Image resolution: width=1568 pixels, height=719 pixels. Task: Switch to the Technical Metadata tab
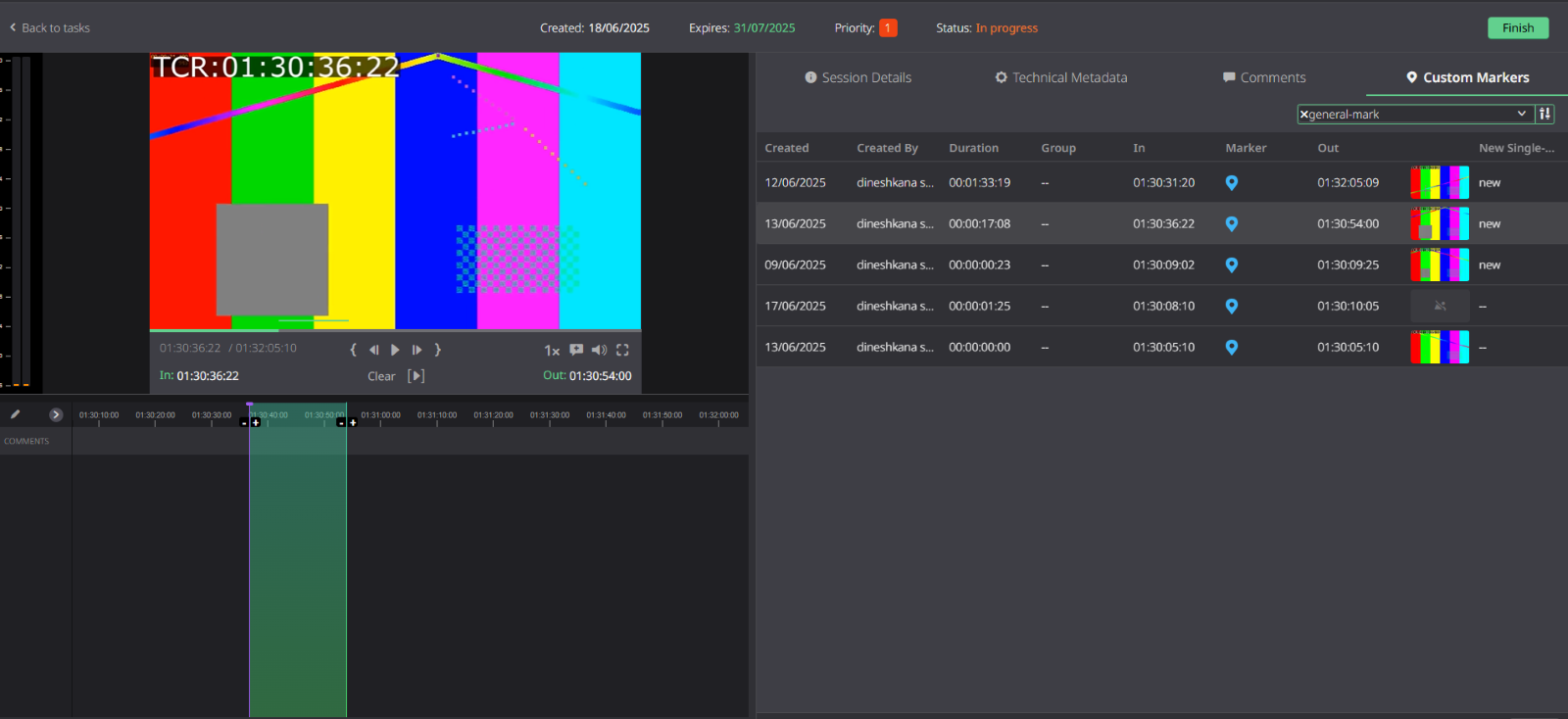(x=1061, y=77)
